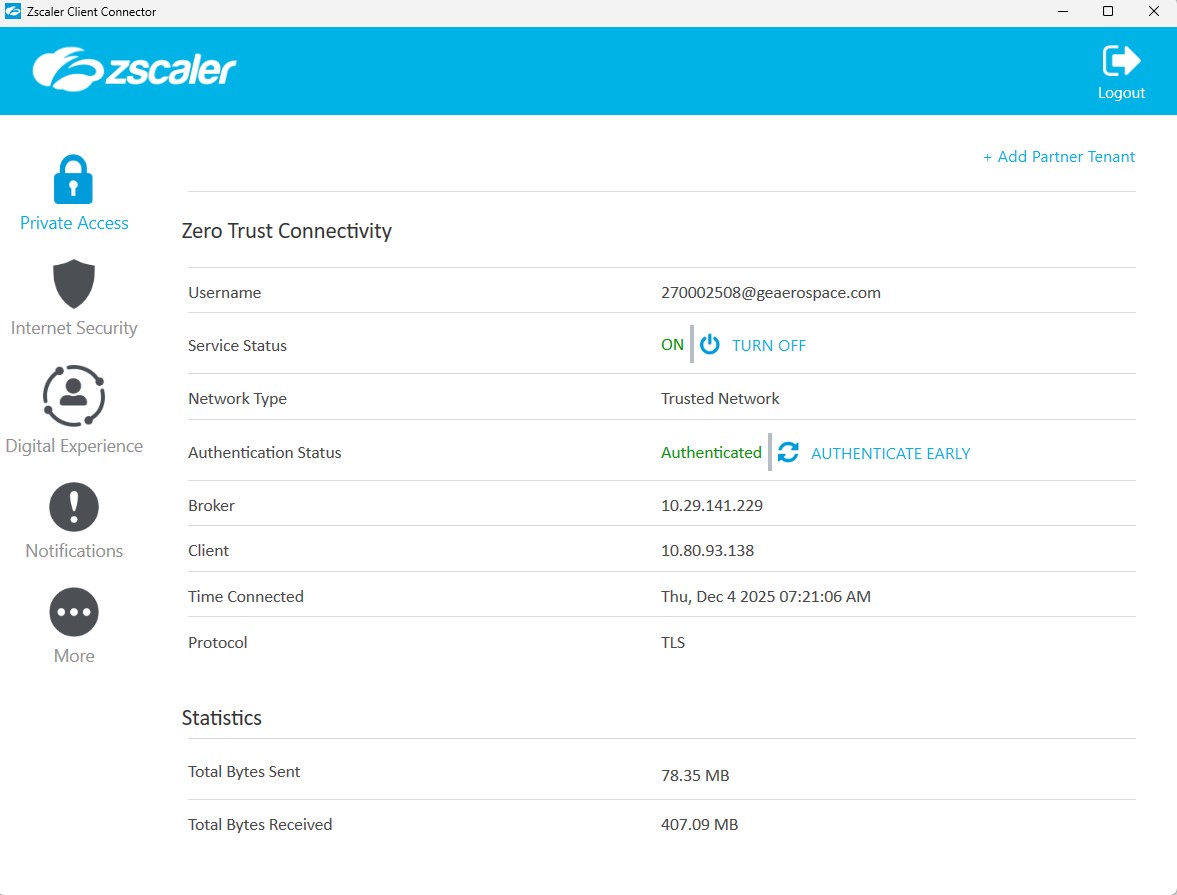The image size is (1177, 895).
Task: Click the Logout arrow icon
Action: tap(1121, 61)
